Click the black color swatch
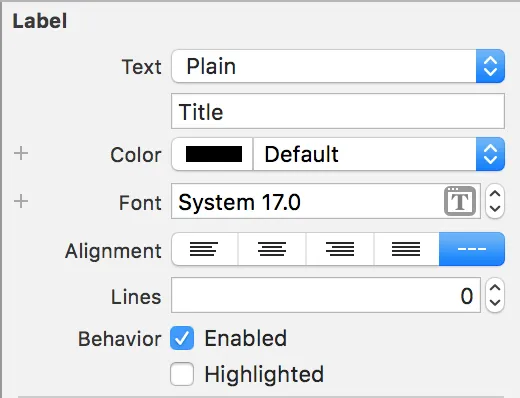Viewport: 520px width, 398px height. point(214,154)
